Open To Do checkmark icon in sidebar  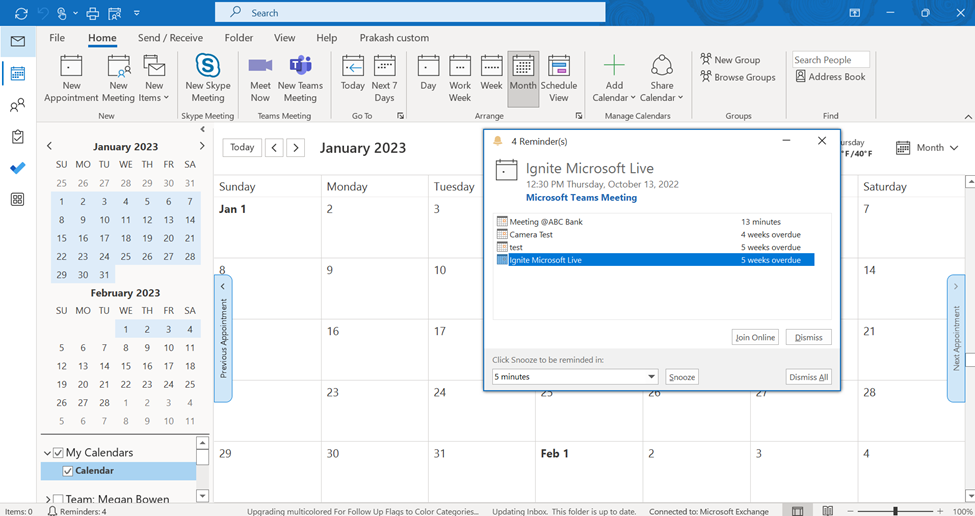click(x=17, y=168)
